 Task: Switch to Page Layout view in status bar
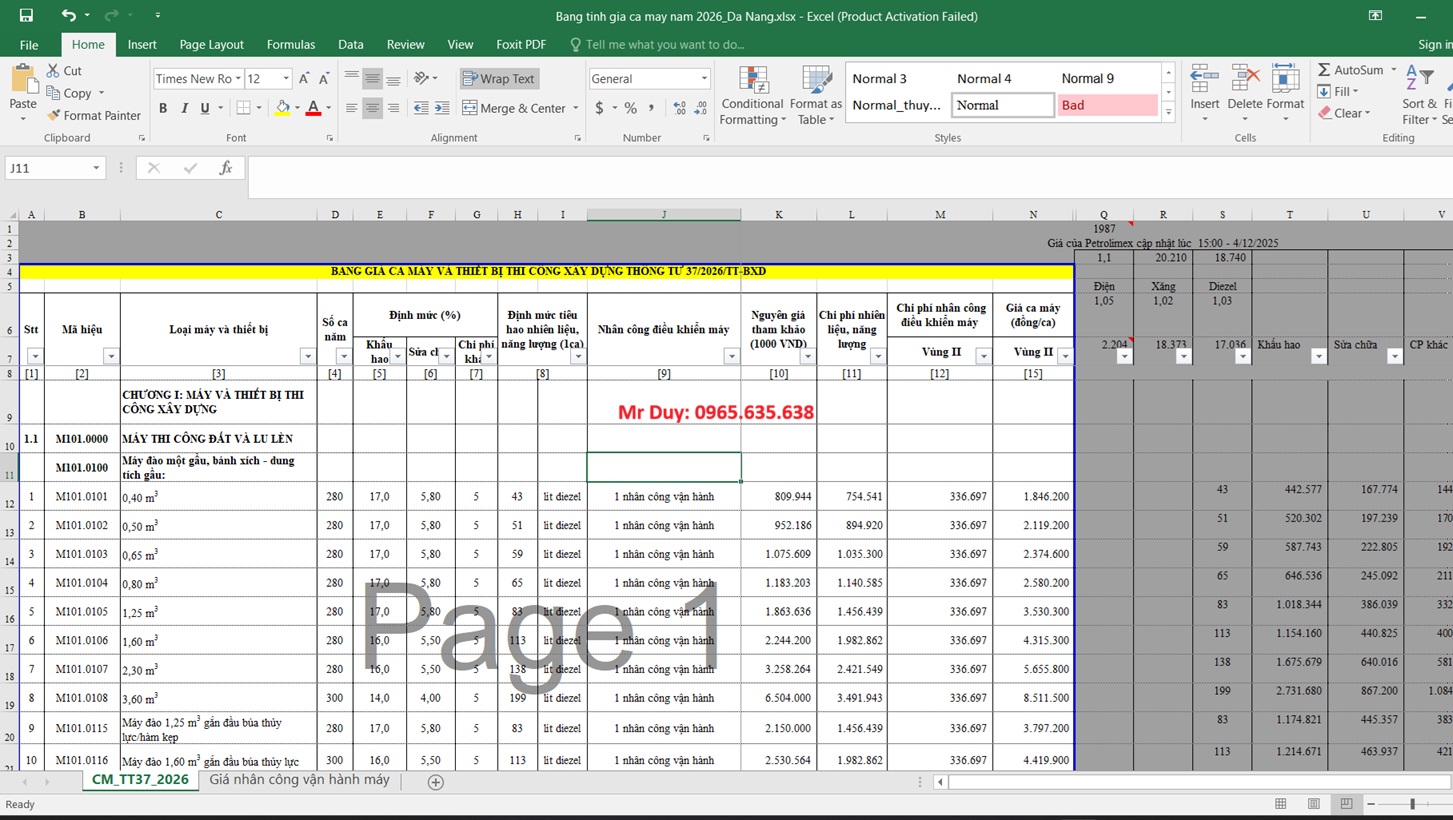tap(1314, 804)
